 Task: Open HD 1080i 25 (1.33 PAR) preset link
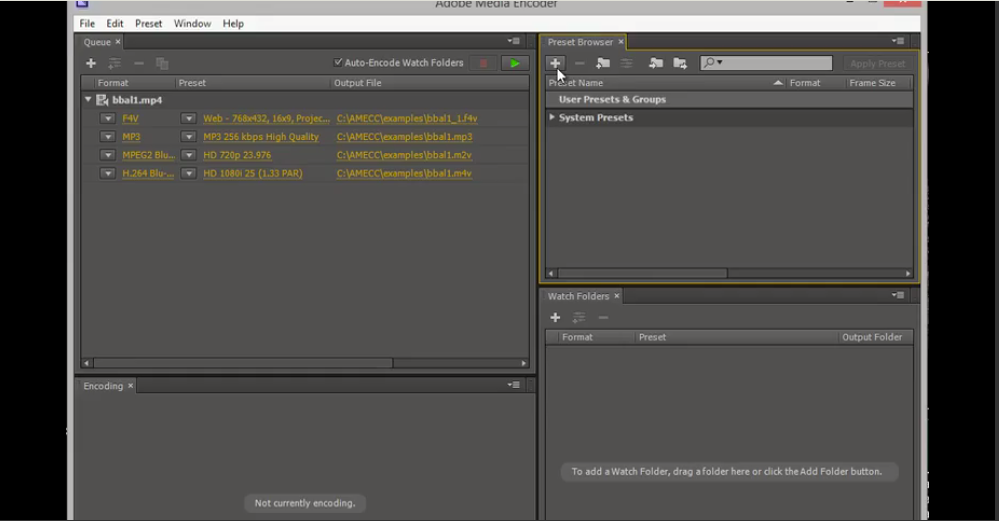click(253, 173)
